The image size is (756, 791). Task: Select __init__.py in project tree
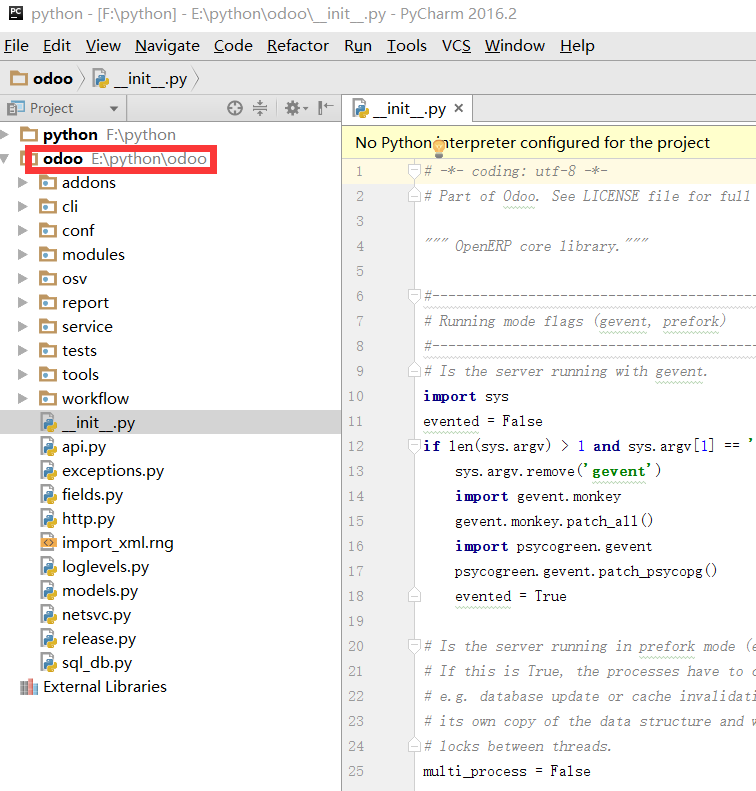click(98, 423)
